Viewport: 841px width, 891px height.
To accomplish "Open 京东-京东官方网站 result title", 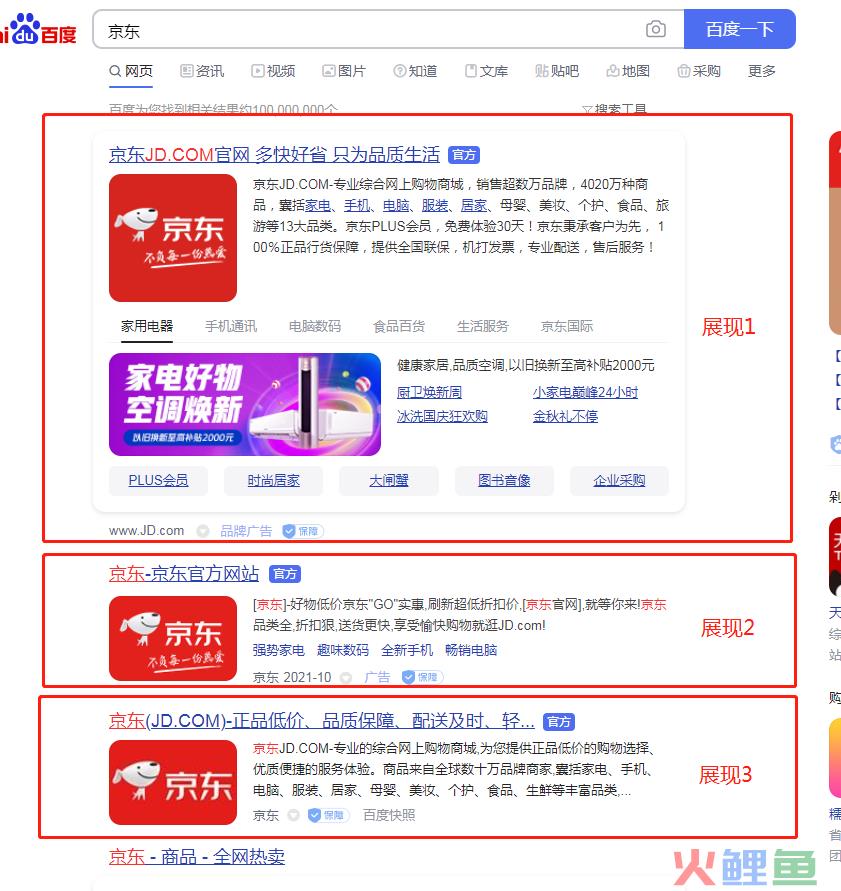I will coord(184,574).
